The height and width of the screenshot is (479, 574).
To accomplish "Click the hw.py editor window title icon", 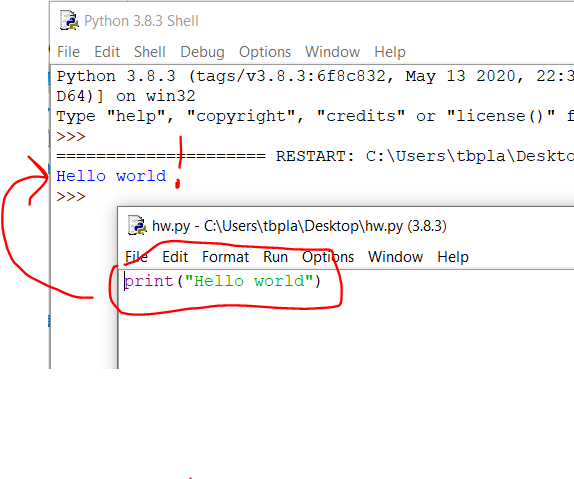I will 137,225.
